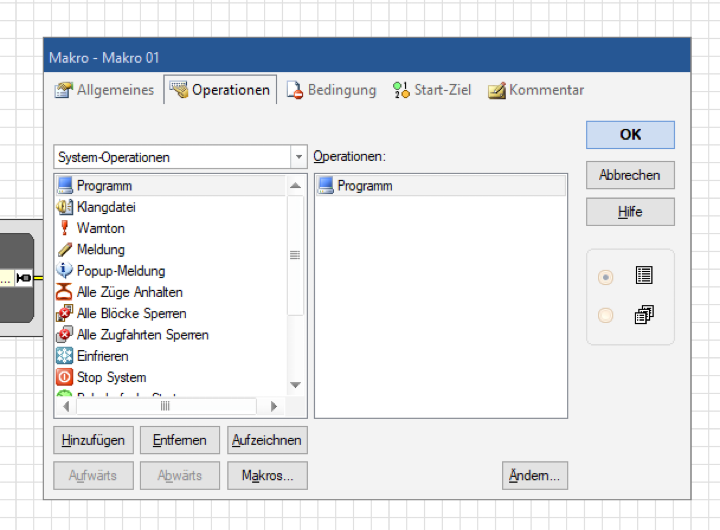Click the Programm icon in Operationen list
This screenshot has width=720, height=530.
tap(326, 186)
